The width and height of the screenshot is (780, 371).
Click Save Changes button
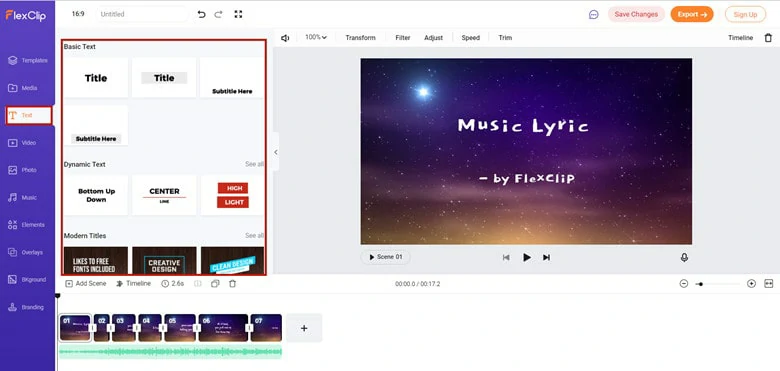[x=636, y=14]
